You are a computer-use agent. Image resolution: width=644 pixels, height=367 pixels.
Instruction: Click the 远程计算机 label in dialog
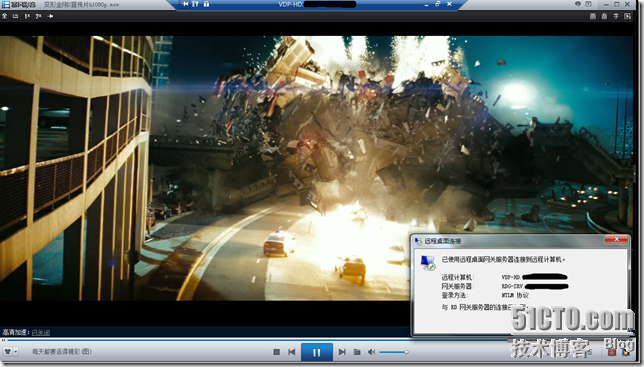click(458, 277)
